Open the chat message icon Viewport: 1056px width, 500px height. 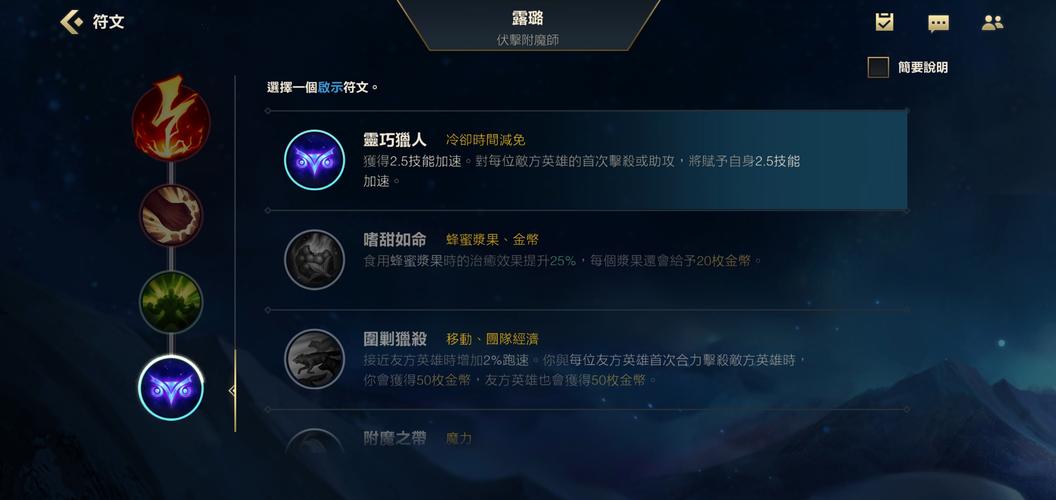click(938, 23)
